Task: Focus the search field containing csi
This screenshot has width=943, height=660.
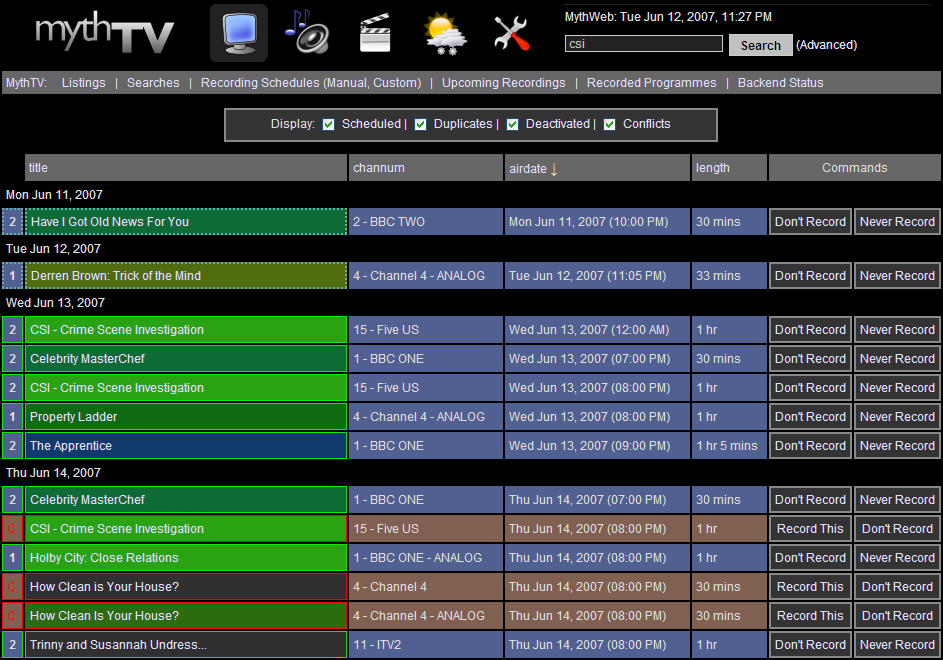Action: 644,43
